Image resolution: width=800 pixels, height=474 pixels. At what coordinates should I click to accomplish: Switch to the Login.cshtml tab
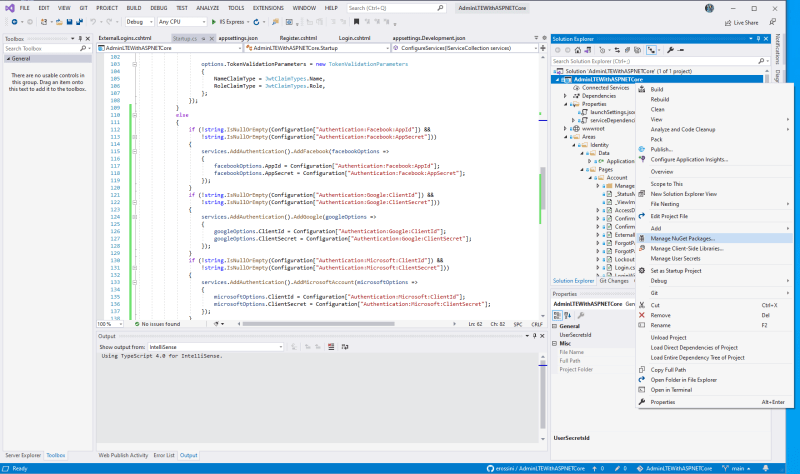tap(354, 38)
